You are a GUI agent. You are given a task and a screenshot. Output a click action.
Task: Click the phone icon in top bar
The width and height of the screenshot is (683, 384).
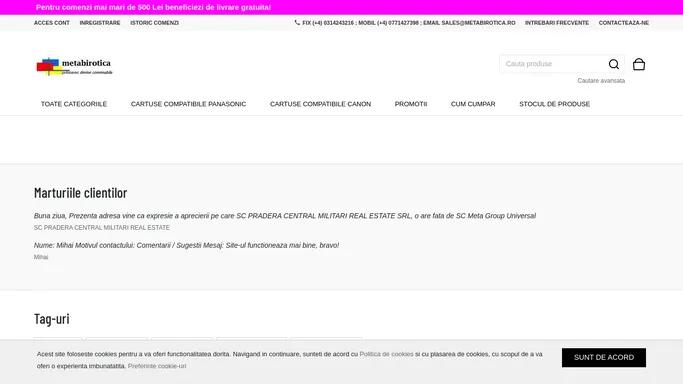297,22
